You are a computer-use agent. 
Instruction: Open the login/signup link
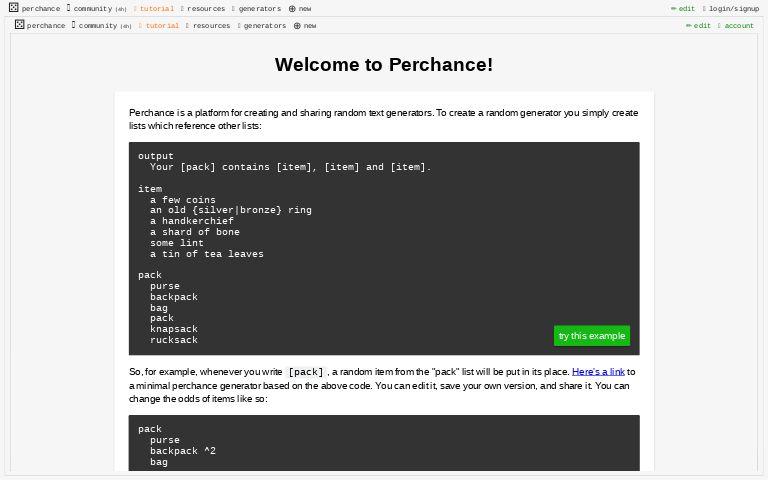(x=733, y=9)
